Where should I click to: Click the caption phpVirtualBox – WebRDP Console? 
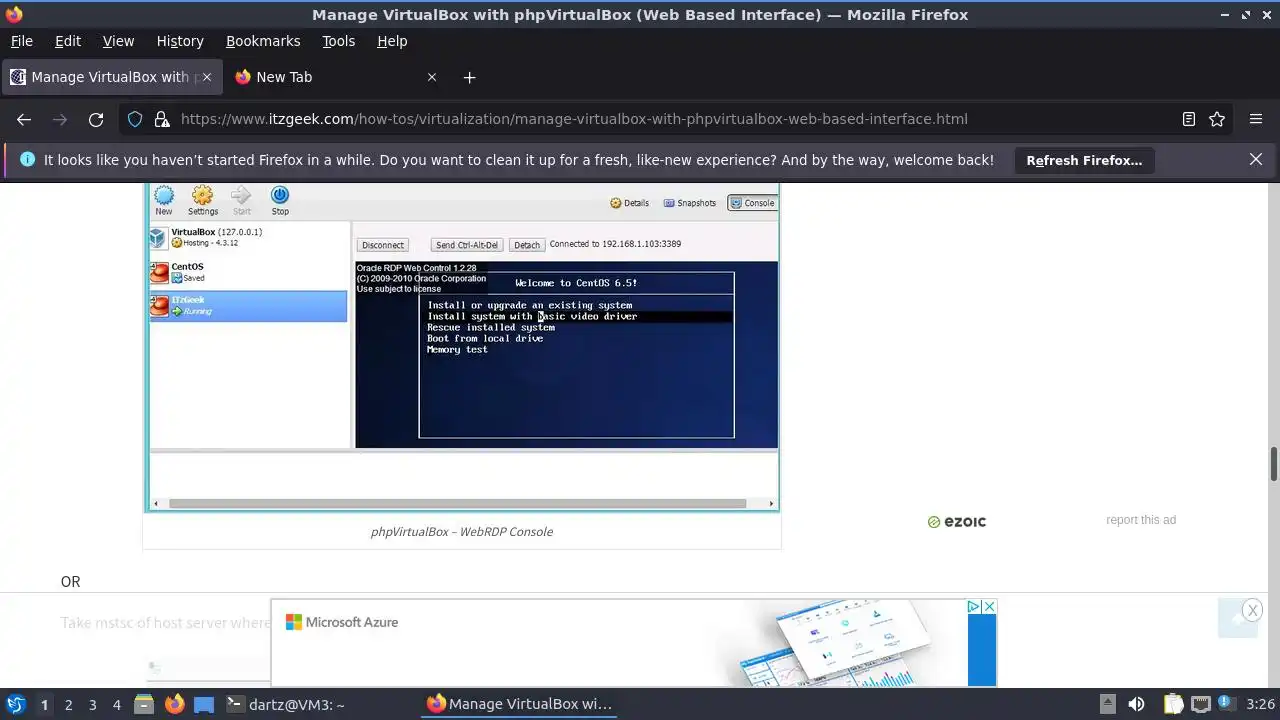pyautogui.click(x=462, y=531)
